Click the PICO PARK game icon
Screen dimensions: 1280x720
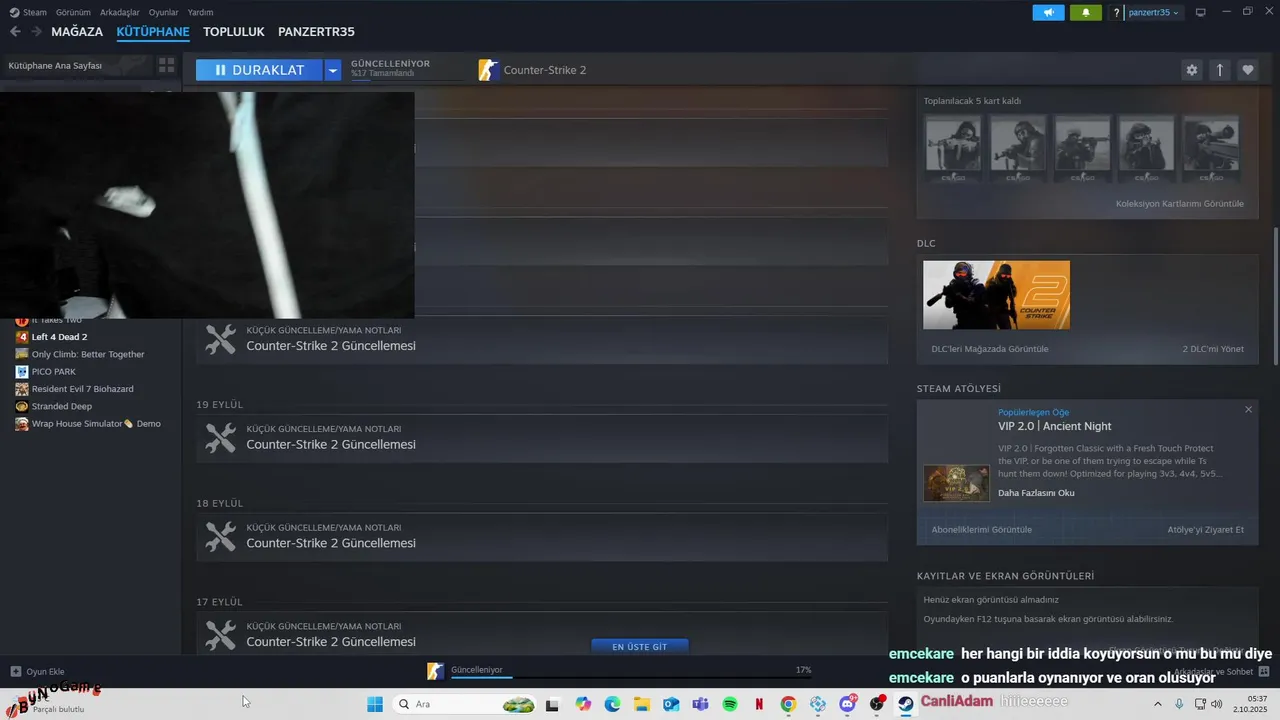(22, 371)
